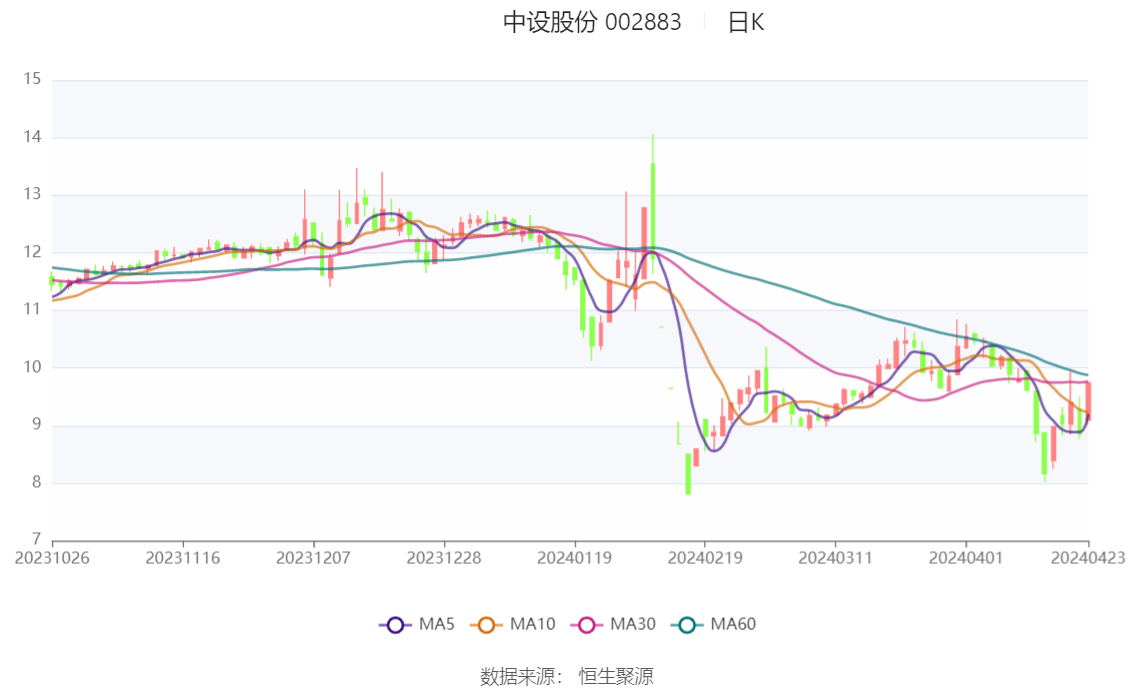Screen dimensions: 1134x689
Task: Hide the MA5 line via its label
Action: point(436,624)
